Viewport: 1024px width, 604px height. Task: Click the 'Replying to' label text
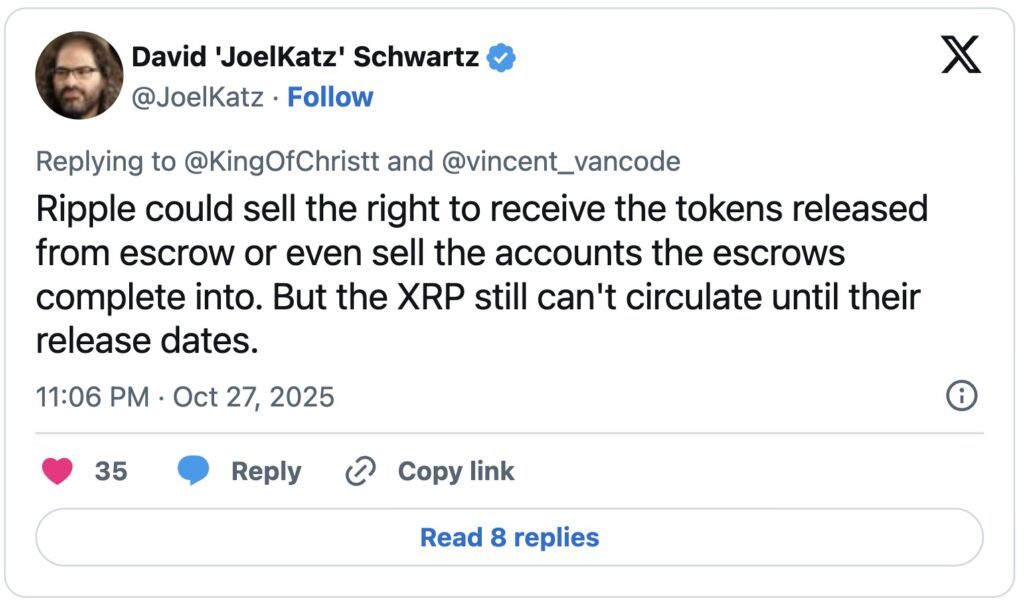click(99, 161)
